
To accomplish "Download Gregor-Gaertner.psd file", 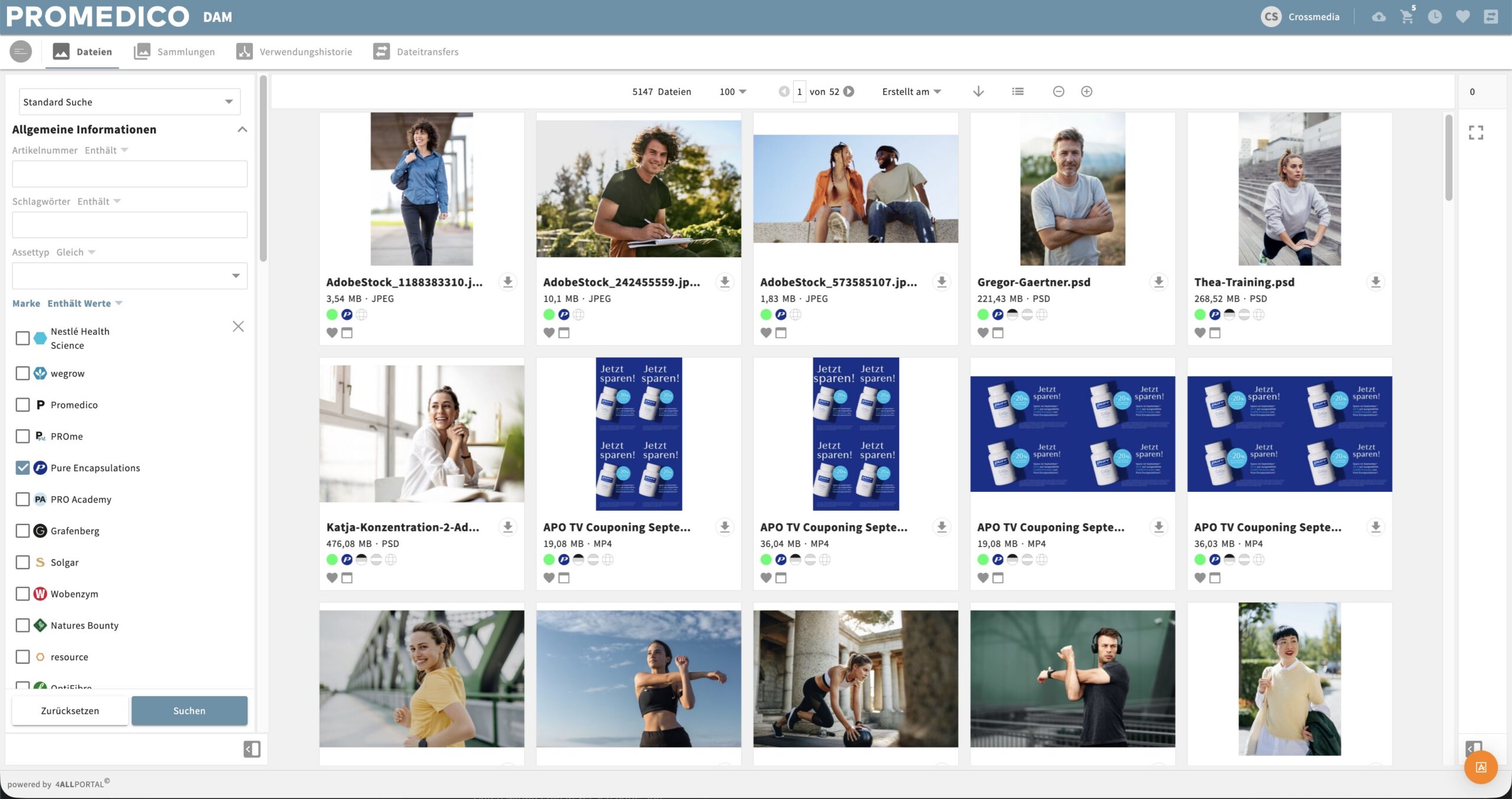I will [1159, 282].
